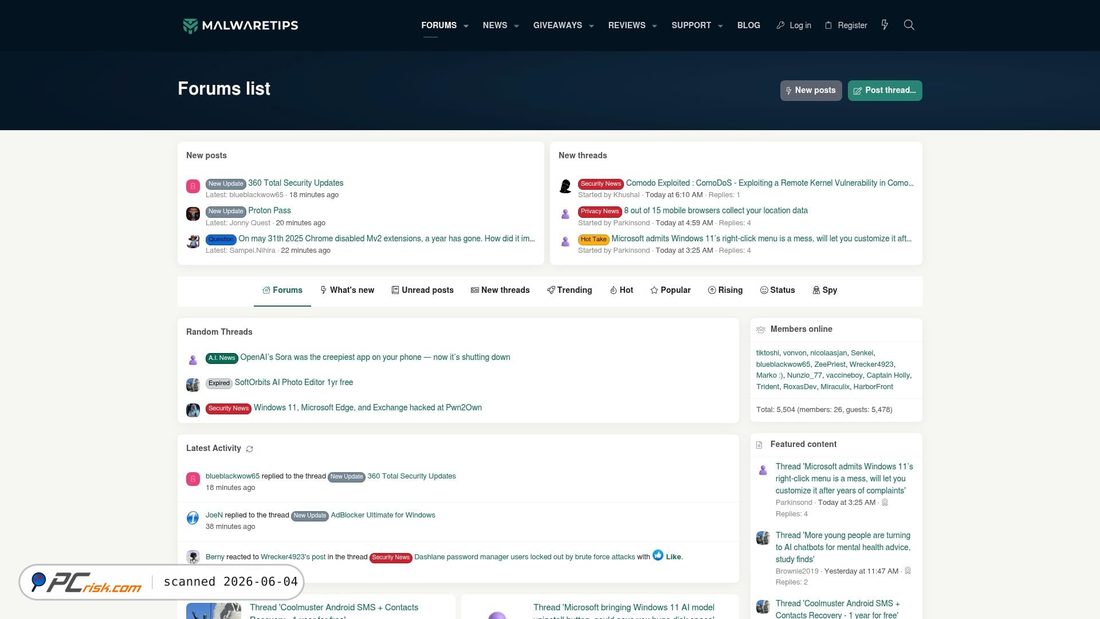Open the NEWS menu item

click(495, 25)
